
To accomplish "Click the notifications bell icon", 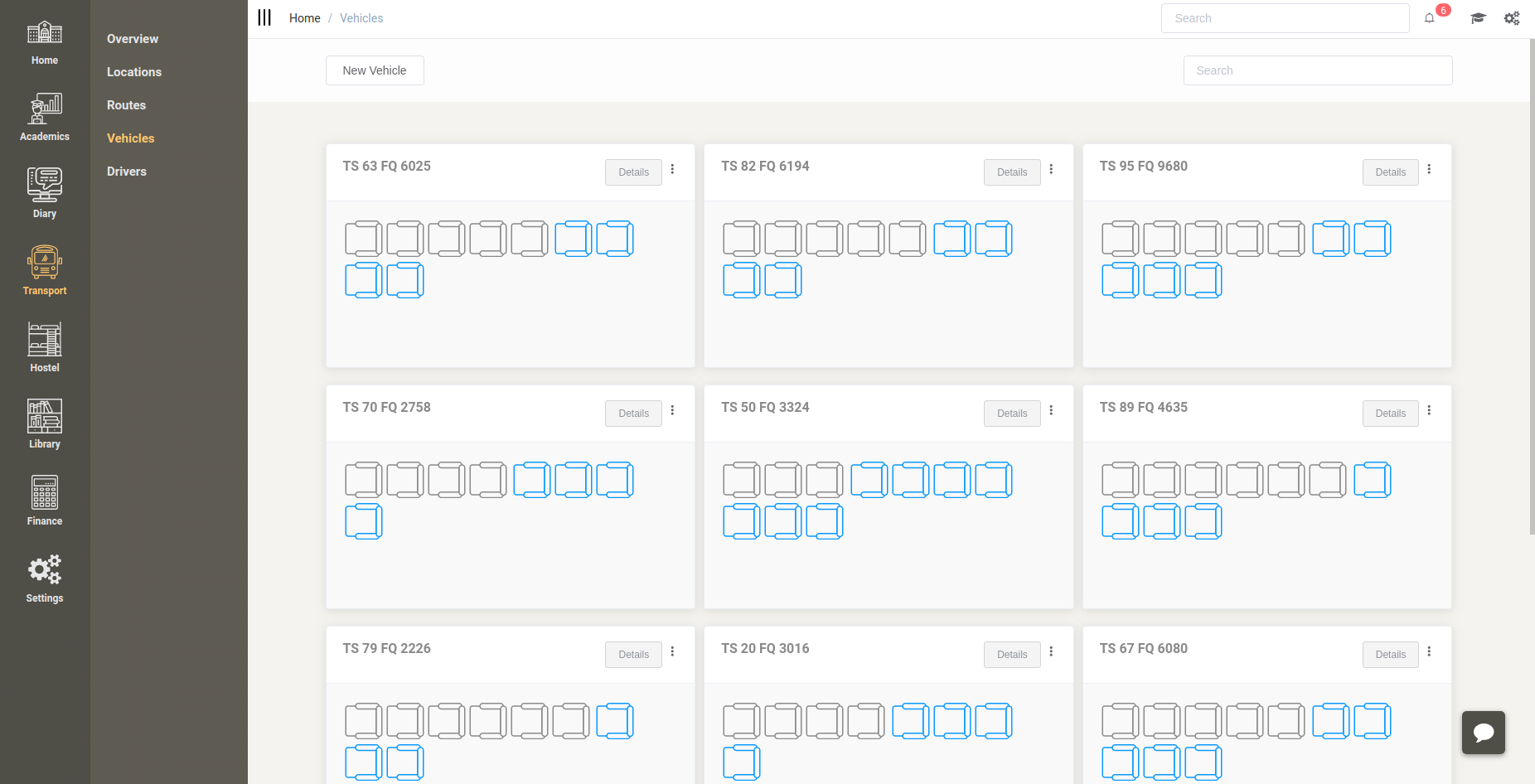I will coord(1430,18).
